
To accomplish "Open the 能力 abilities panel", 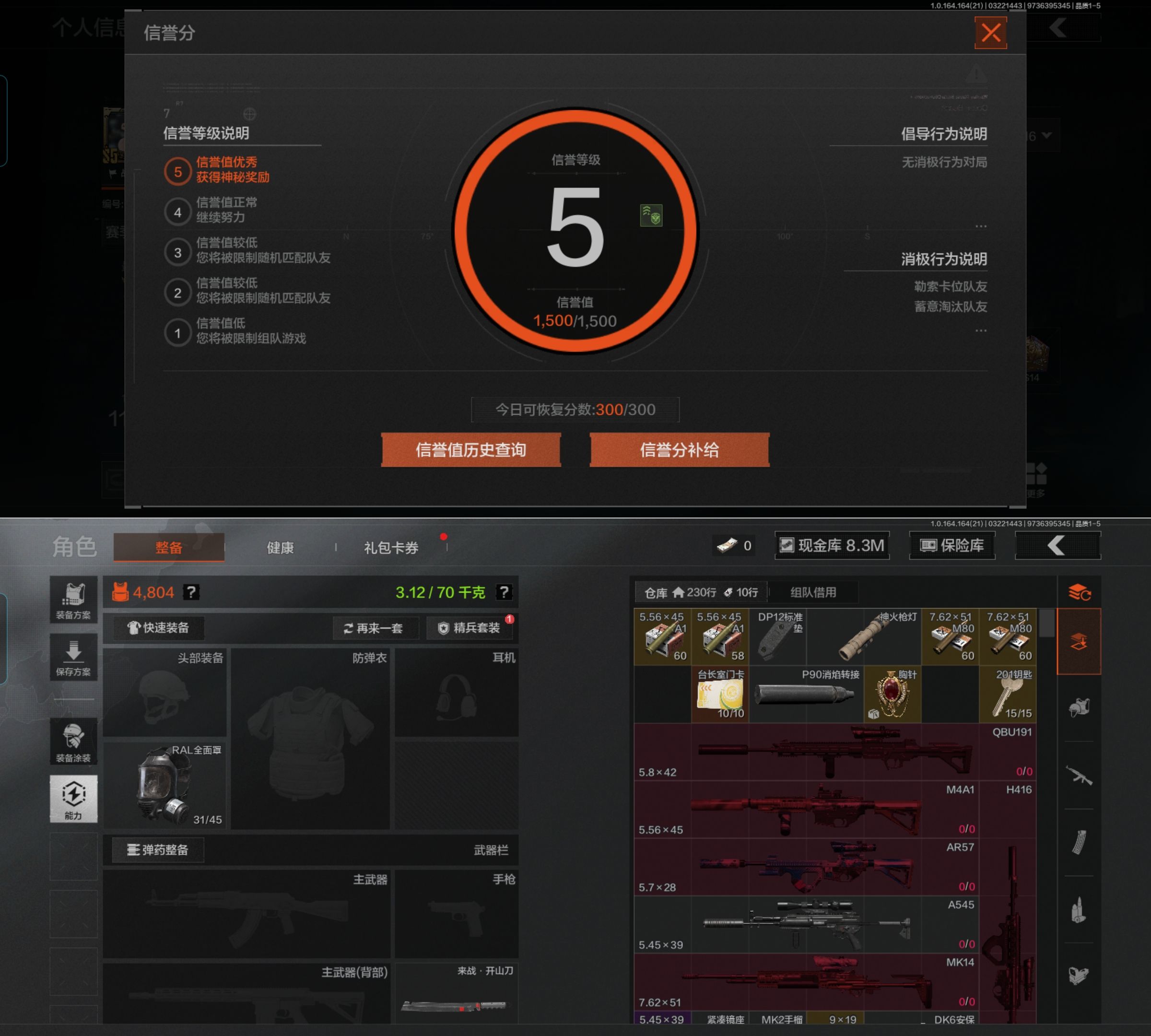I will pos(73,798).
